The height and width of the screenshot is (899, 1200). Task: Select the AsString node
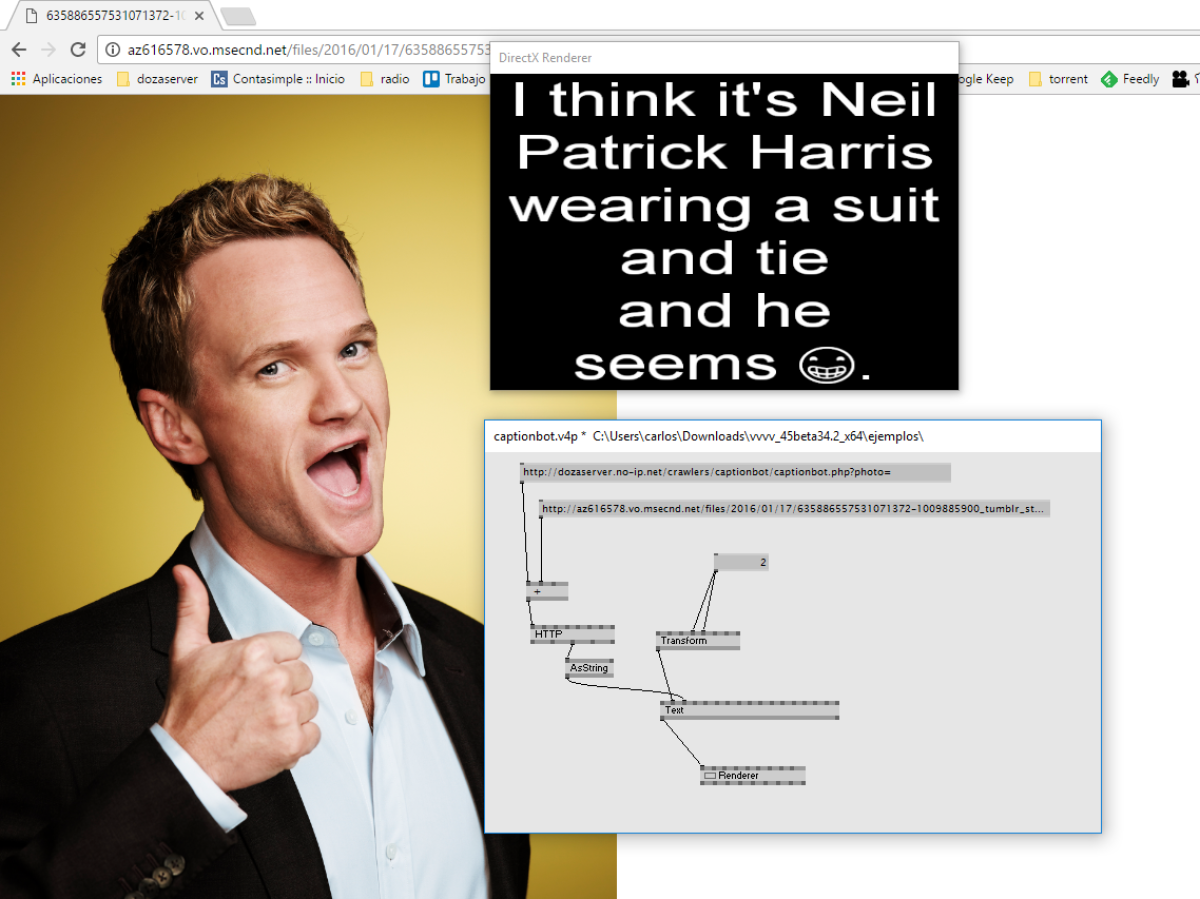pyautogui.click(x=589, y=668)
